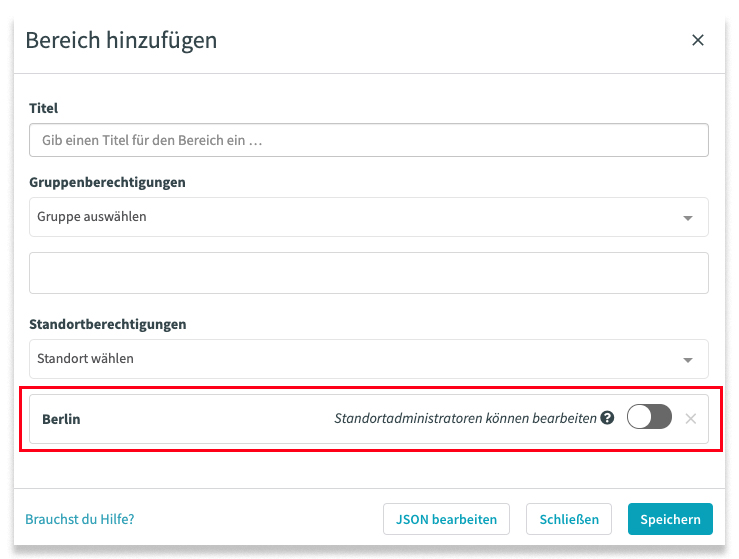Click the empty group permissions box
This screenshot has width=739, height=559.
[368, 273]
